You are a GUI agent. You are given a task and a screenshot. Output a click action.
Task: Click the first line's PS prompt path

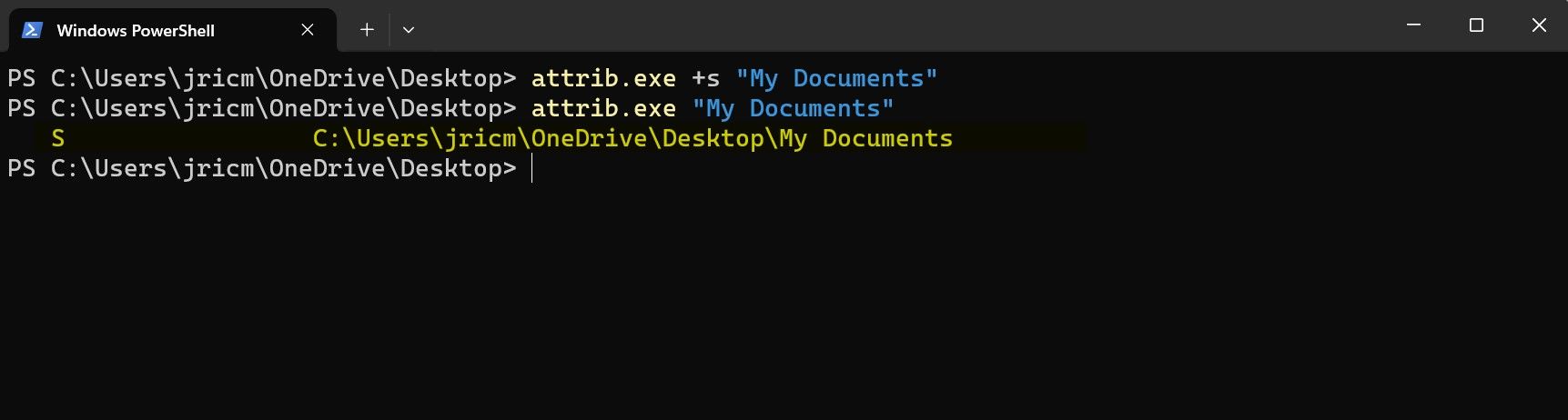[x=261, y=78]
